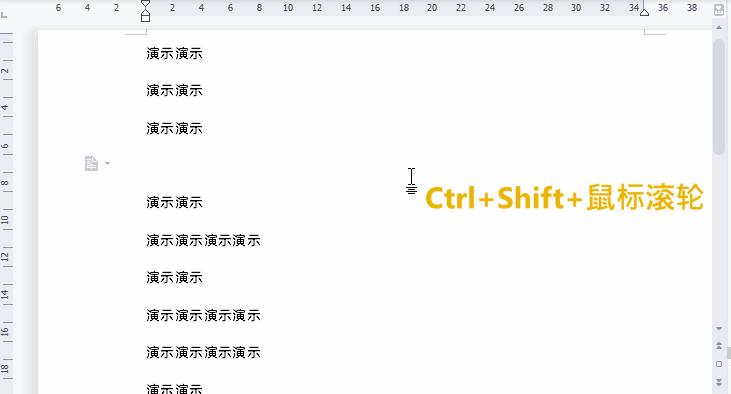Select the left indent square marker on the ruler

point(145,18)
